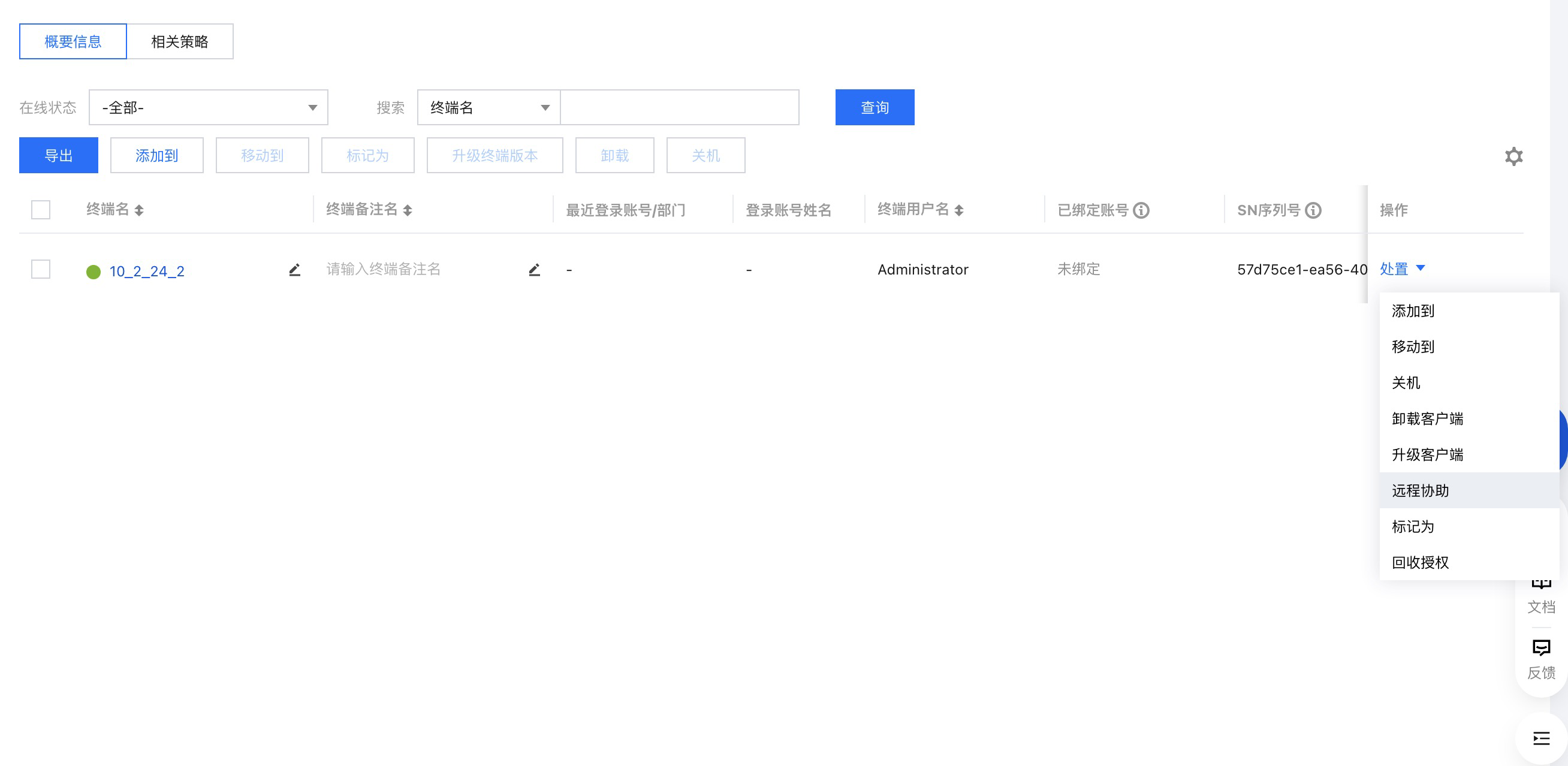Viewport: 1568px width, 766px height.
Task: Sort by 终端名 column arrows
Action: click(x=139, y=210)
